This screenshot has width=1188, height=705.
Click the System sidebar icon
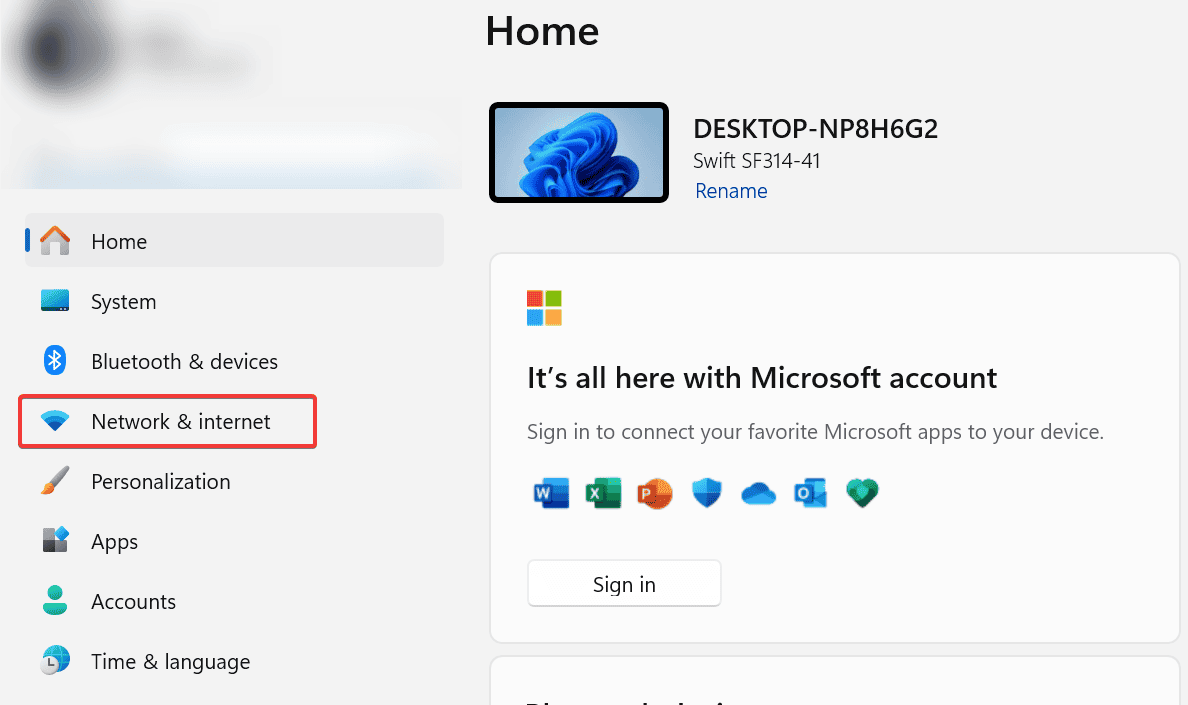click(x=54, y=301)
